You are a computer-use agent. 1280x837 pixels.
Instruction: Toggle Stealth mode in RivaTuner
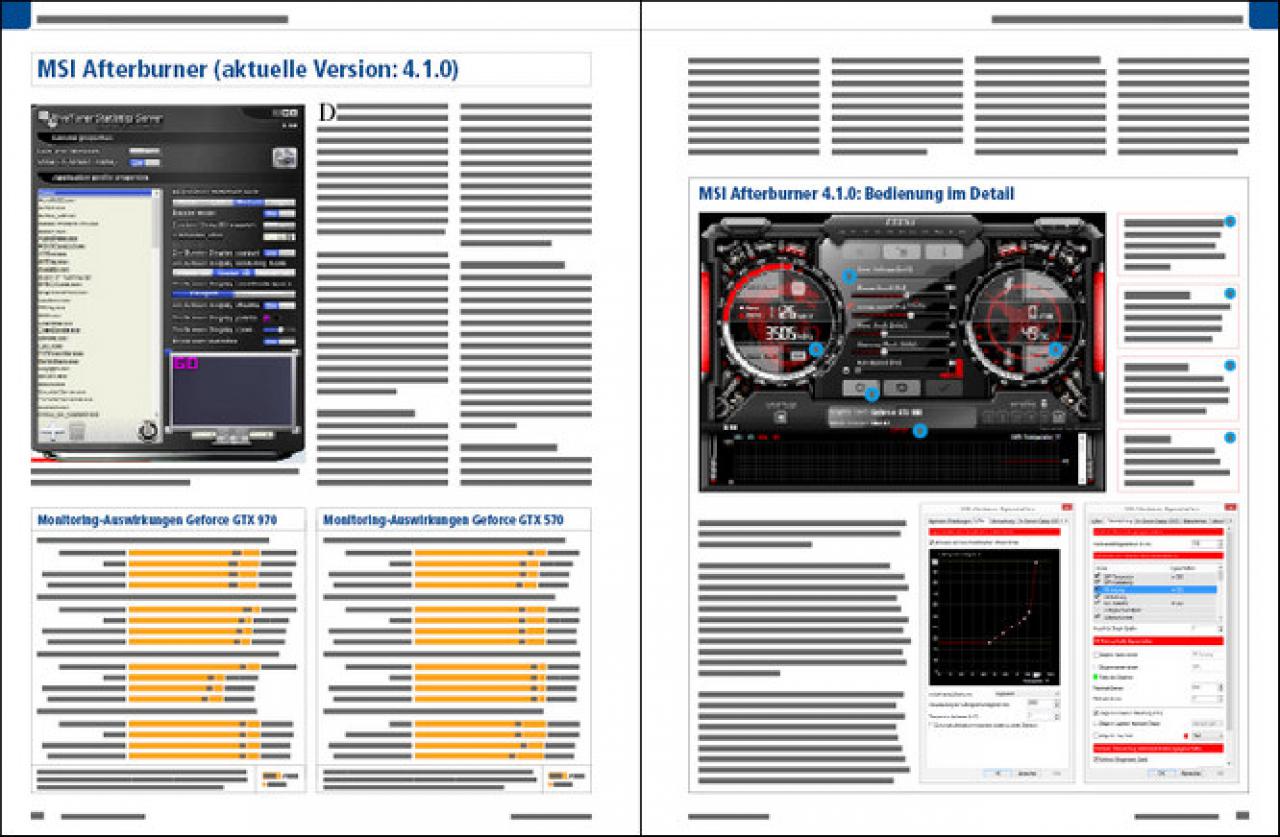[x=279, y=213]
